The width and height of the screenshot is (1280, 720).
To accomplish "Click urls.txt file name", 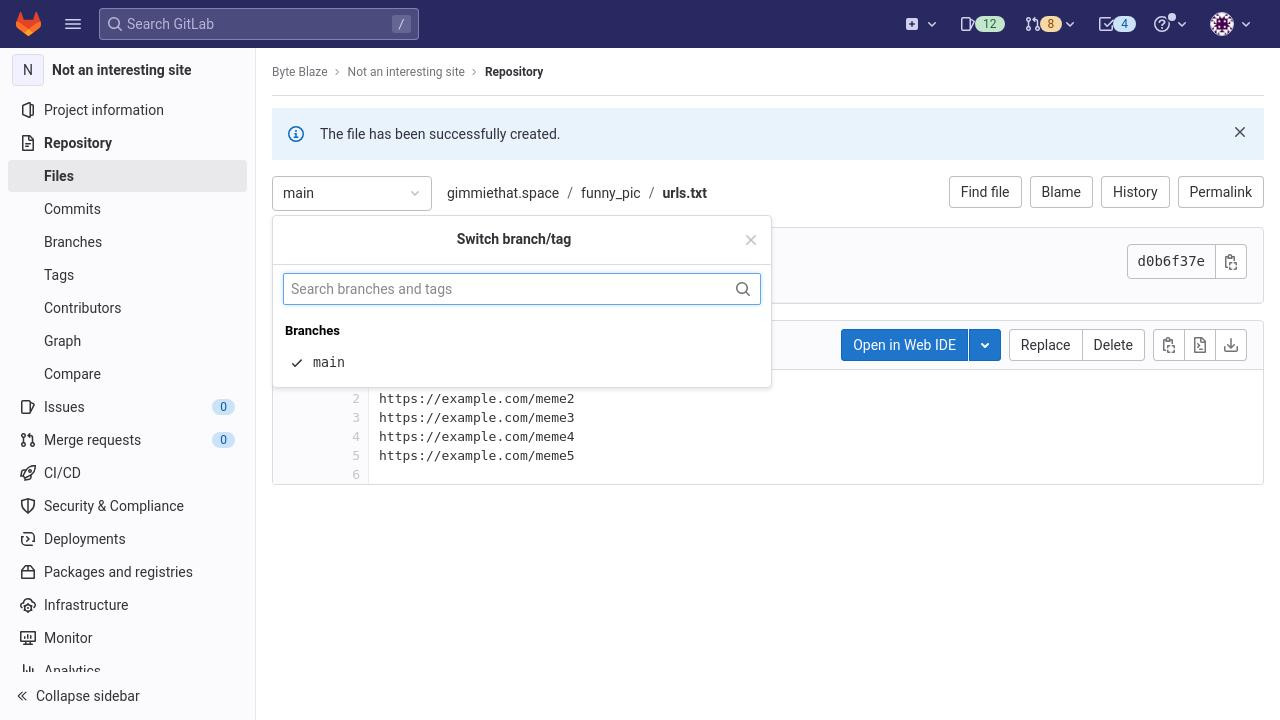I will pos(684,193).
